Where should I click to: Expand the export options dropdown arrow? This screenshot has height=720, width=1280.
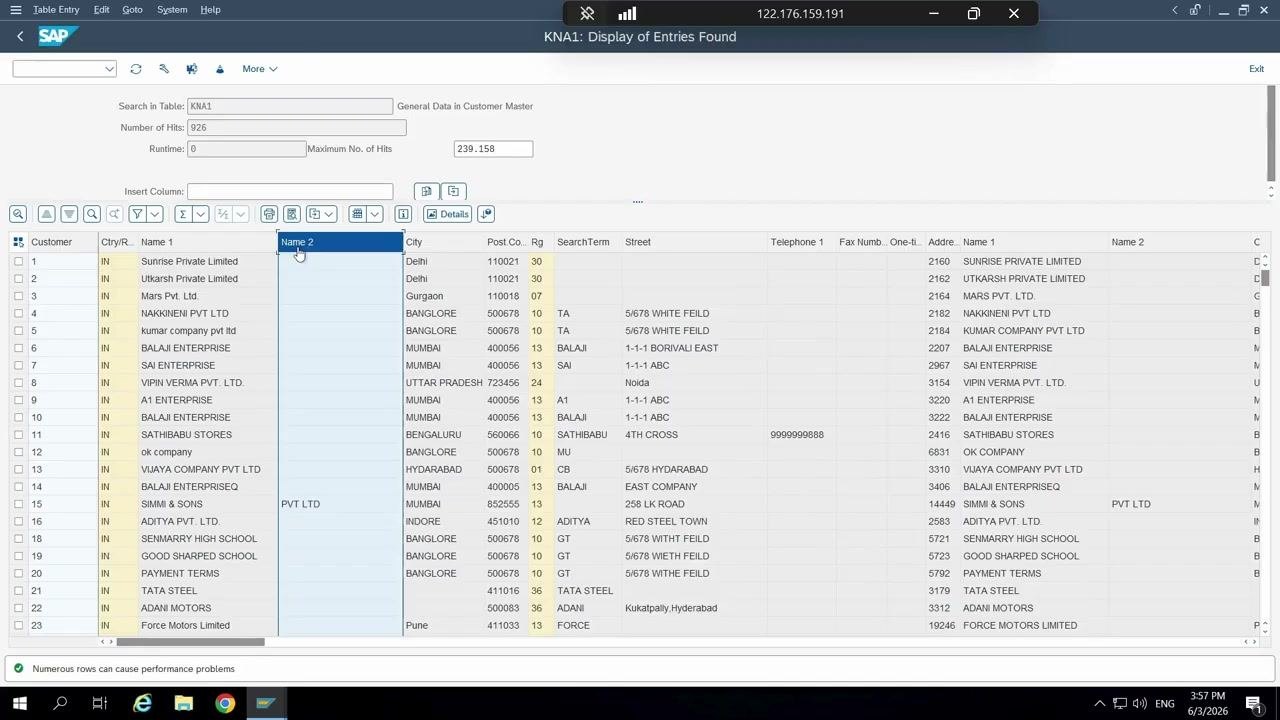[329, 214]
